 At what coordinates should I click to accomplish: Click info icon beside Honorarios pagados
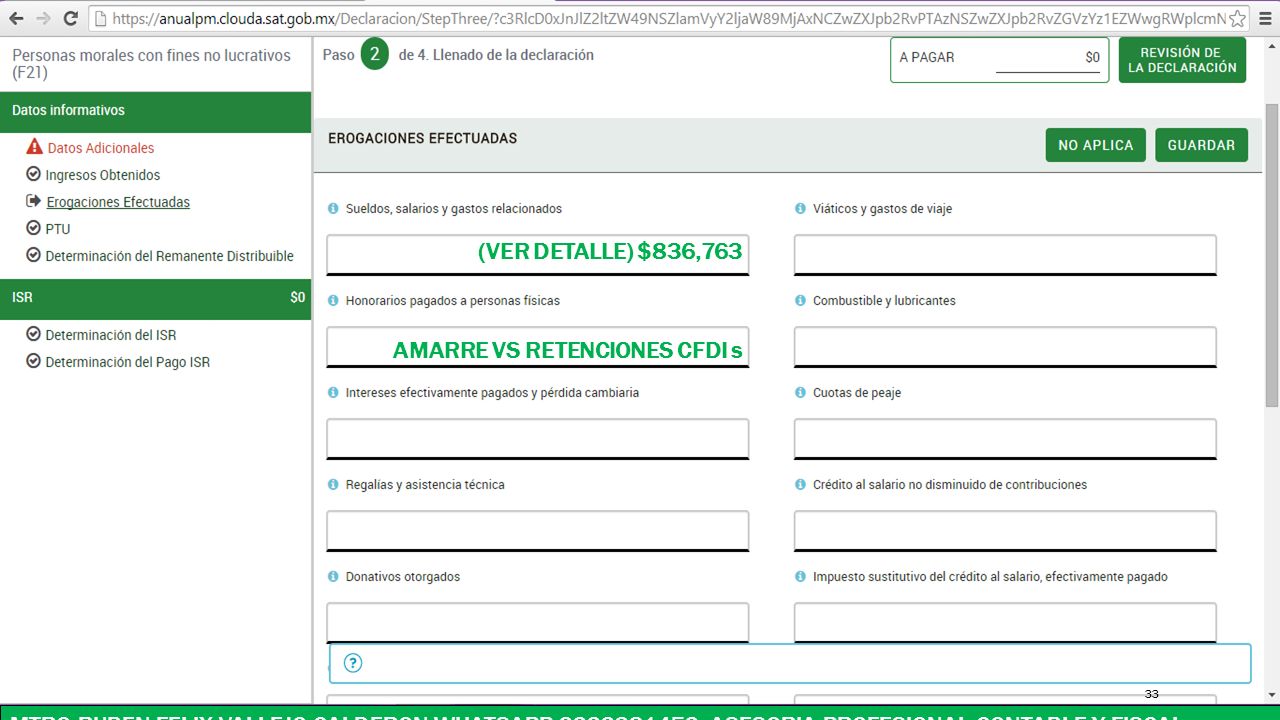[x=333, y=301]
